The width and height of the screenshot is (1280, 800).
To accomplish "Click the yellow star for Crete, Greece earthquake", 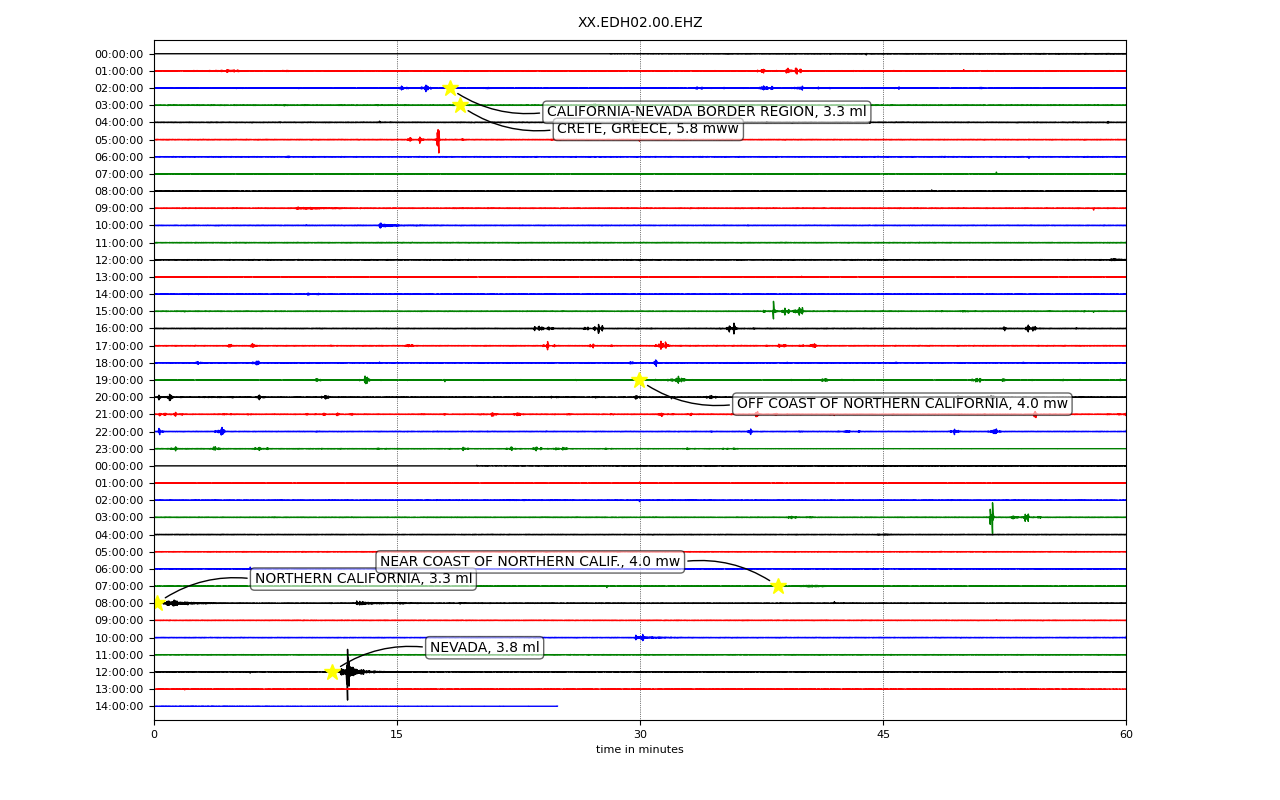I will [x=460, y=105].
